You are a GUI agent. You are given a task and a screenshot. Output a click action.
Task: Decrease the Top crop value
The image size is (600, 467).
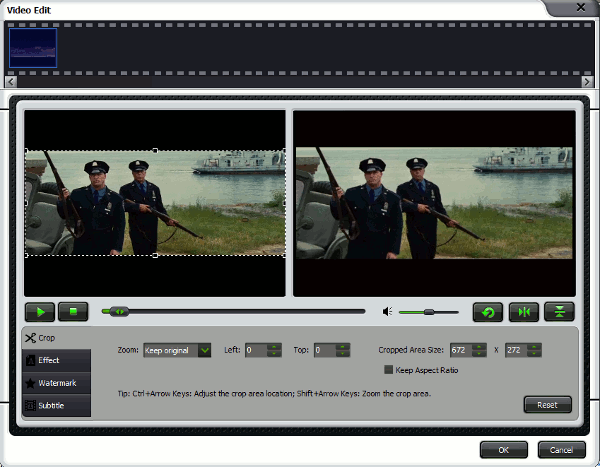coord(342,354)
